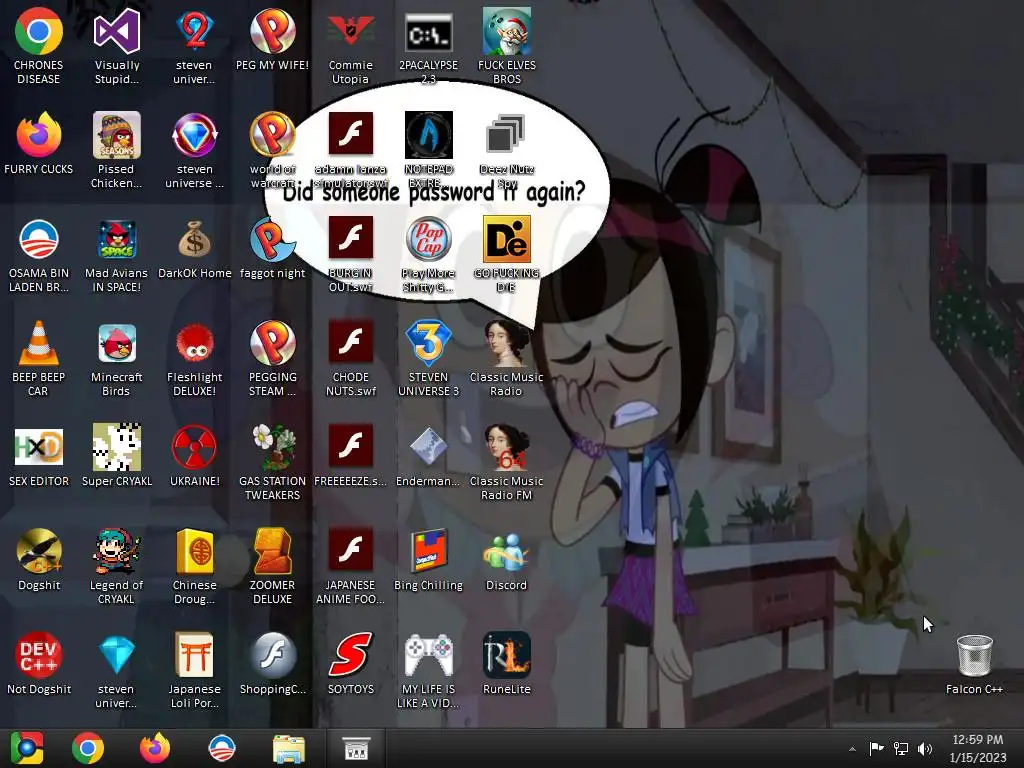Launch BEEP BEEP CAR traffic cone icon
This screenshot has height=768, width=1024.
point(39,359)
